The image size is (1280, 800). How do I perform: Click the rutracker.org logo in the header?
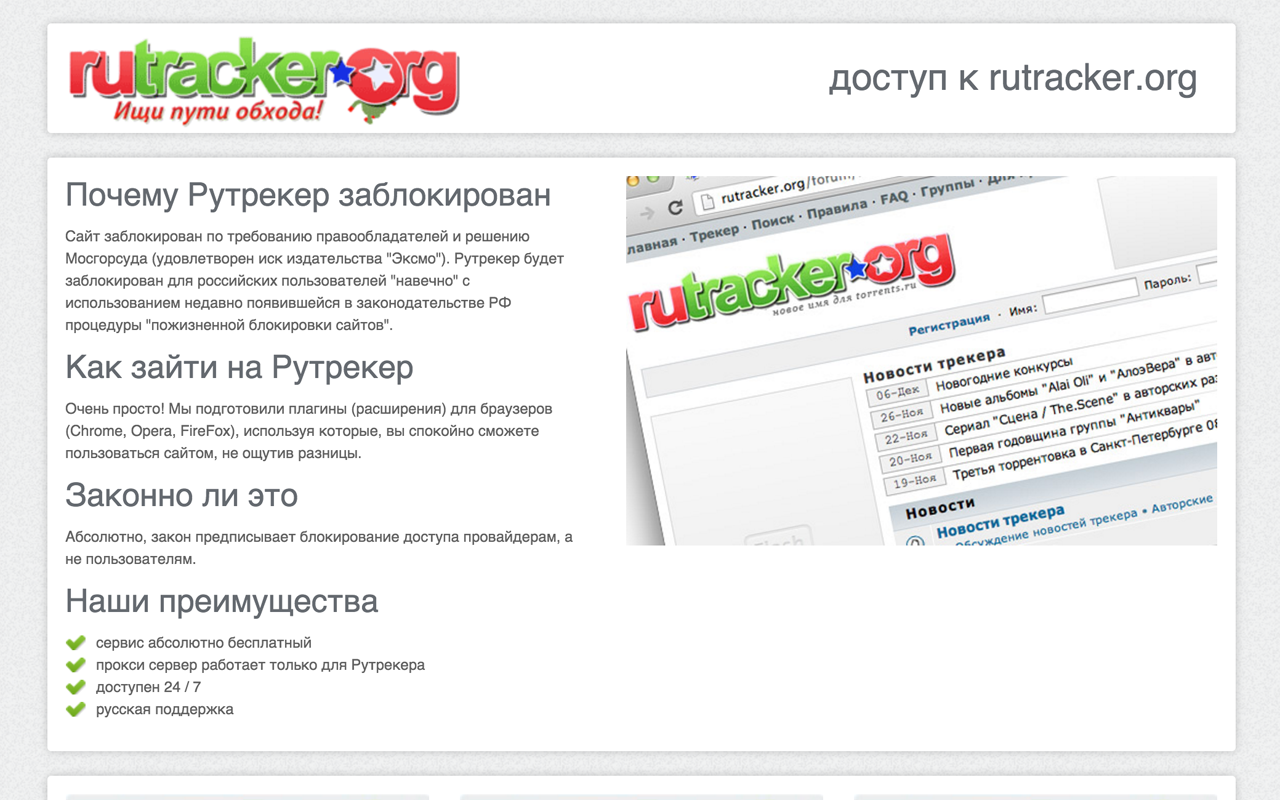264,80
